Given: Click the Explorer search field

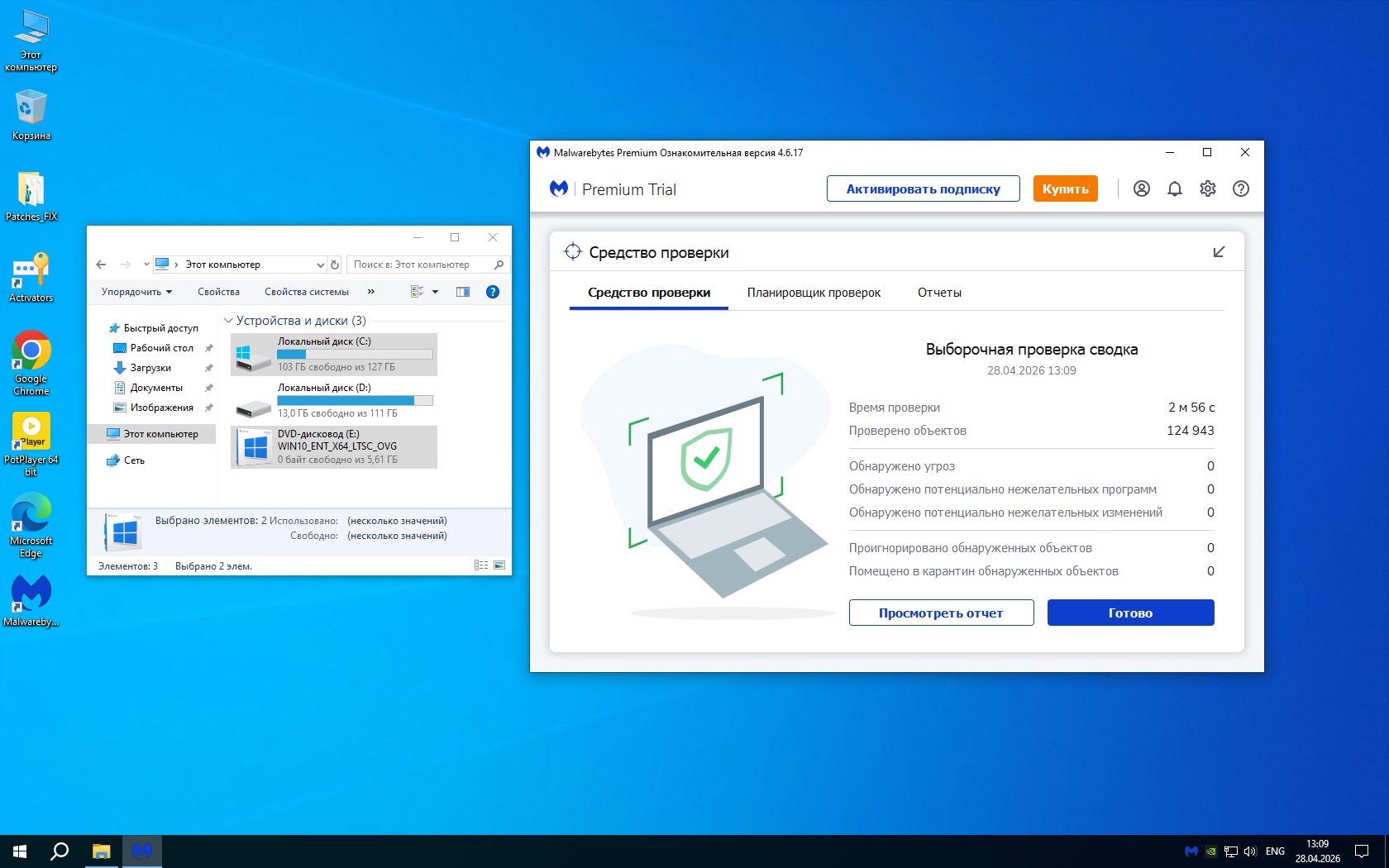Looking at the screenshot, I should tap(420, 265).
